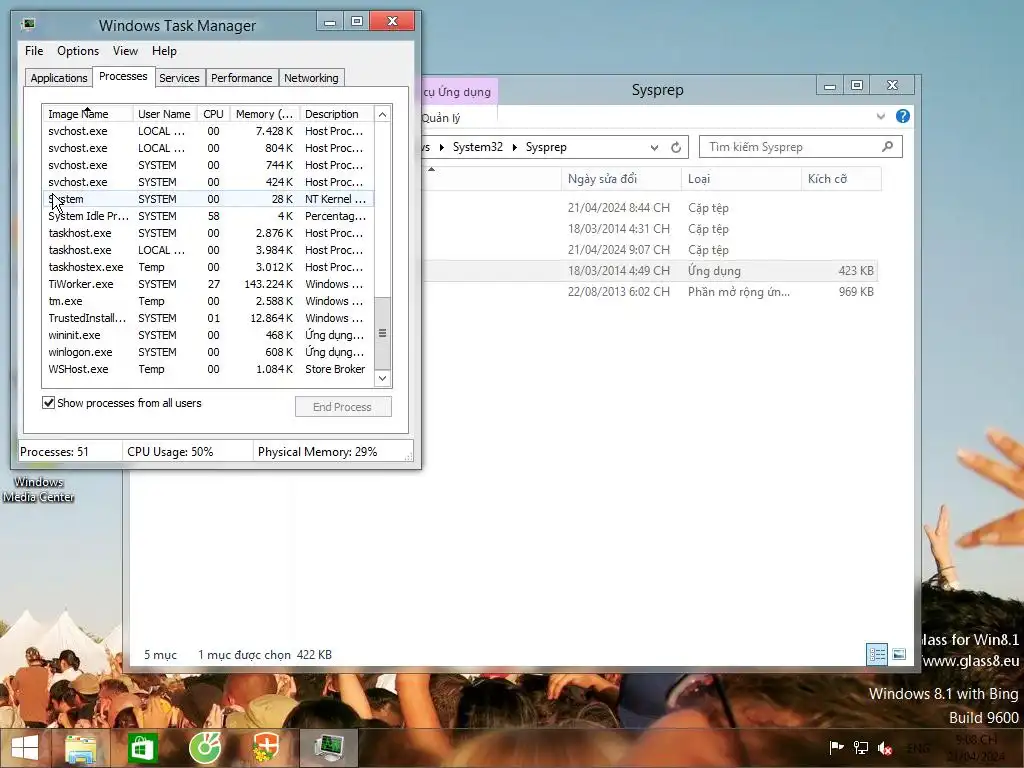The image size is (1024, 768).
Task: Sort Sysprep files by Loại column
Action: point(741,179)
